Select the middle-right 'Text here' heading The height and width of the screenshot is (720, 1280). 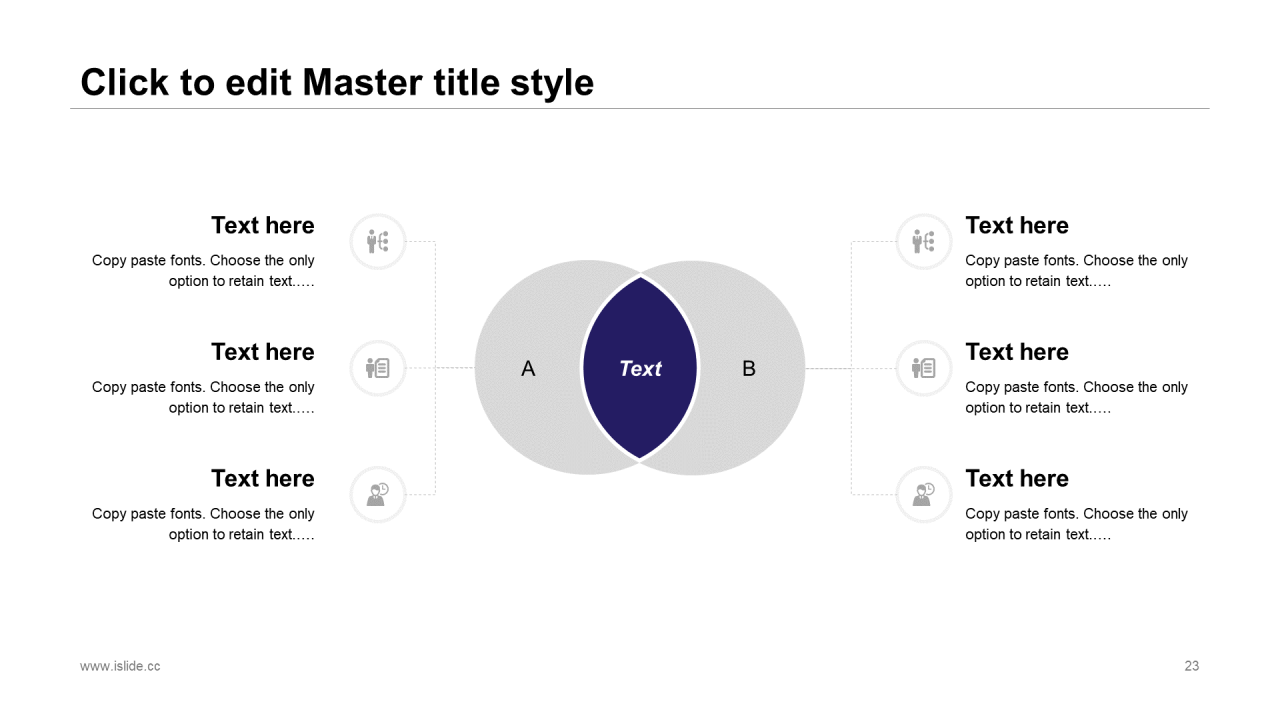point(1017,352)
